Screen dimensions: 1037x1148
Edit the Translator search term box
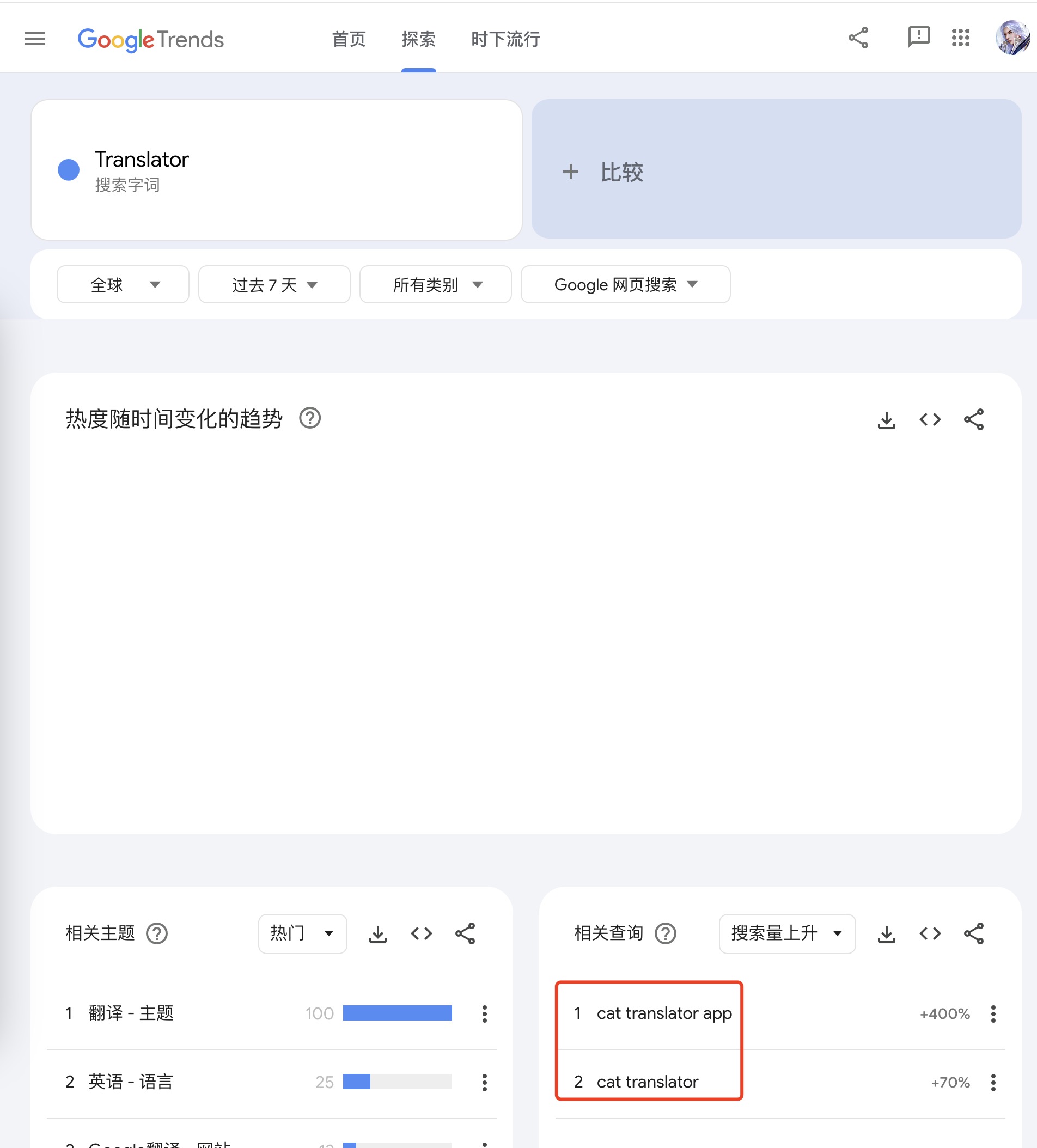pyautogui.click(x=277, y=170)
